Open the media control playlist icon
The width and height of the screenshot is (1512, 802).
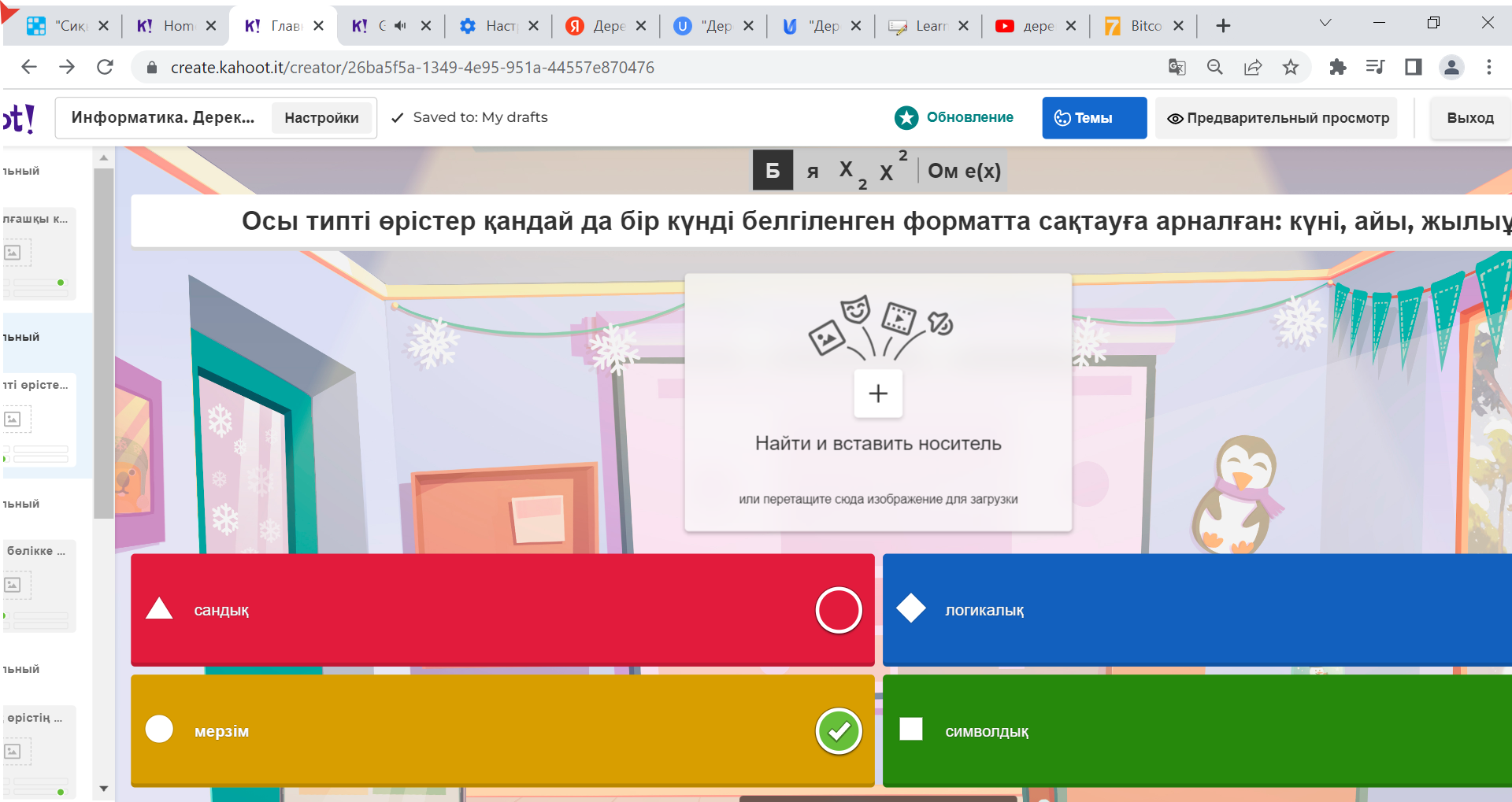point(1375,67)
